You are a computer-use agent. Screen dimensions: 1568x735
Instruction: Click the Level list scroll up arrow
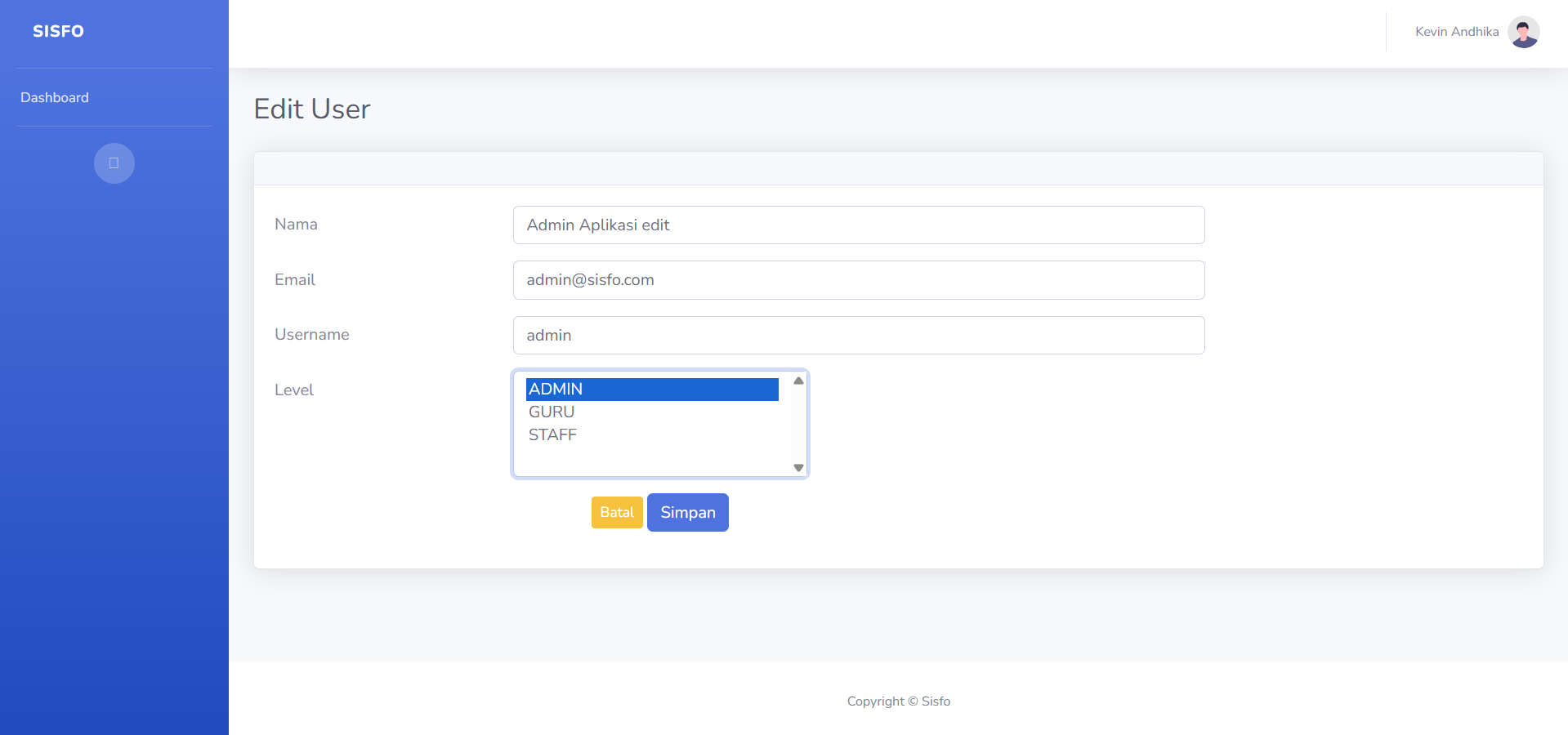(x=798, y=381)
